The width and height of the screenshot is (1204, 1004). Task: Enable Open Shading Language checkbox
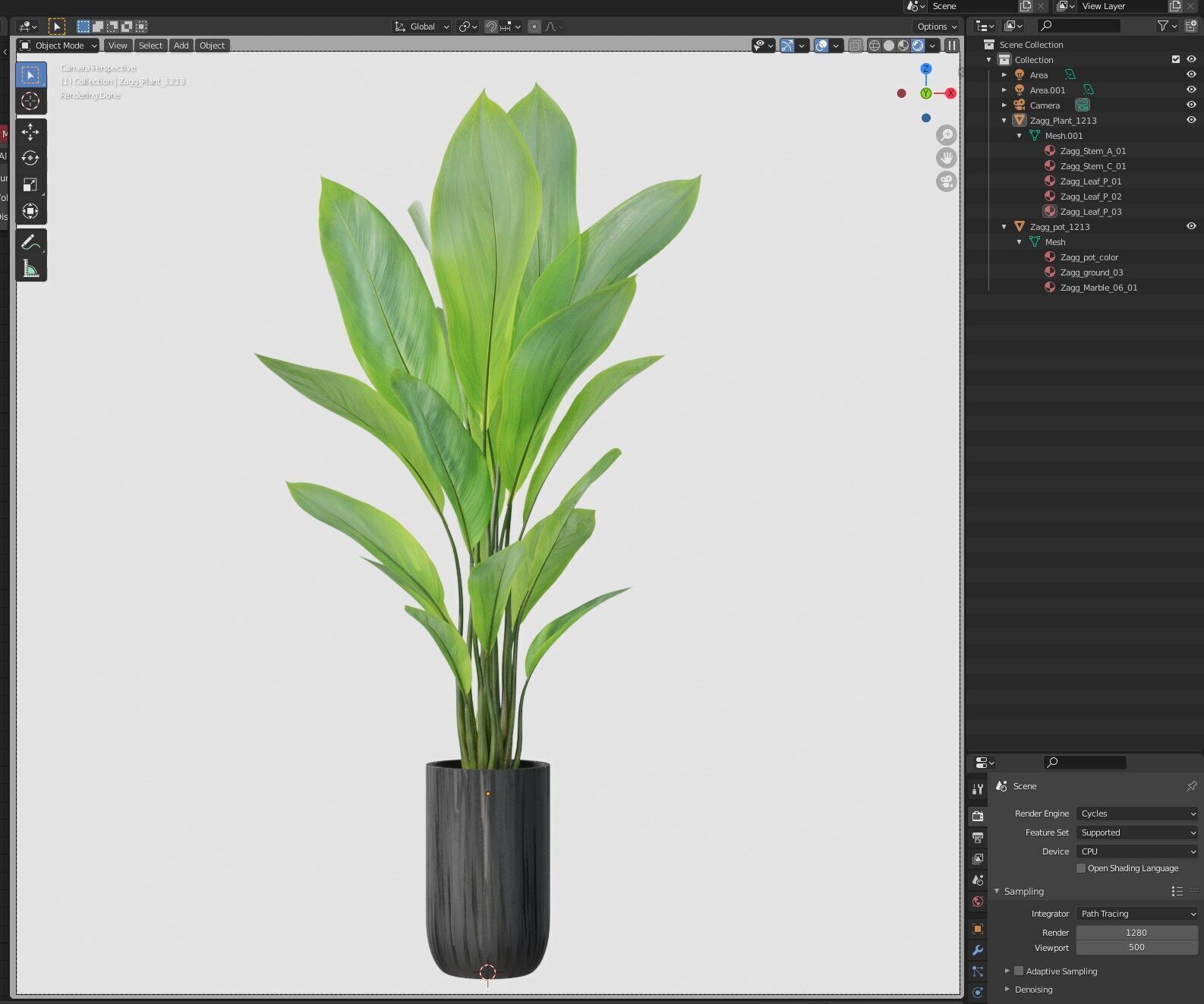[x=1081, y=868]
